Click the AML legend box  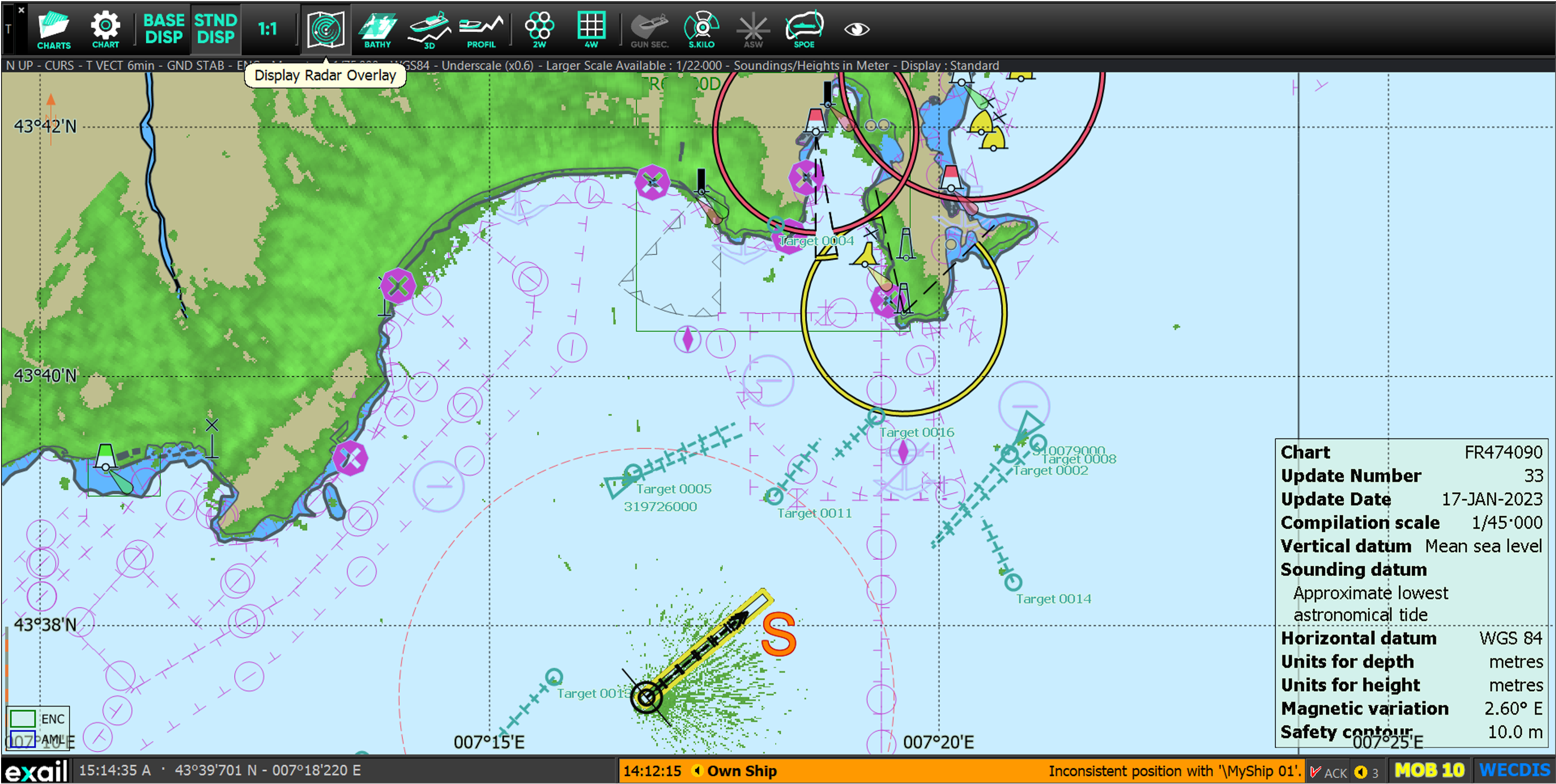click(x=23, y=739)
